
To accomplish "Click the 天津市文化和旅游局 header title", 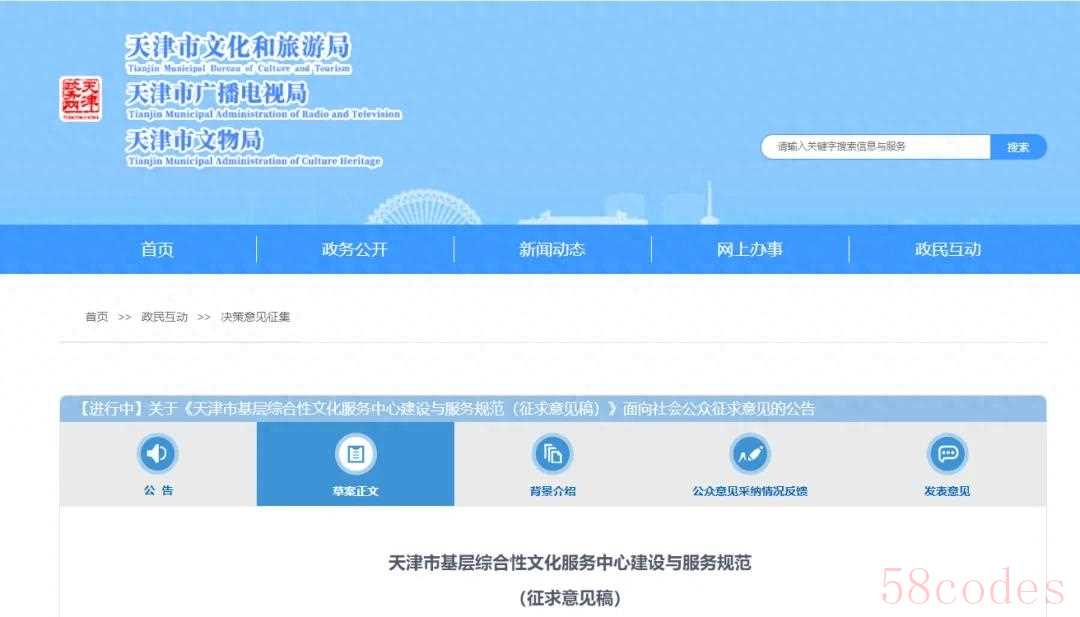I will (x=238, y=48).
